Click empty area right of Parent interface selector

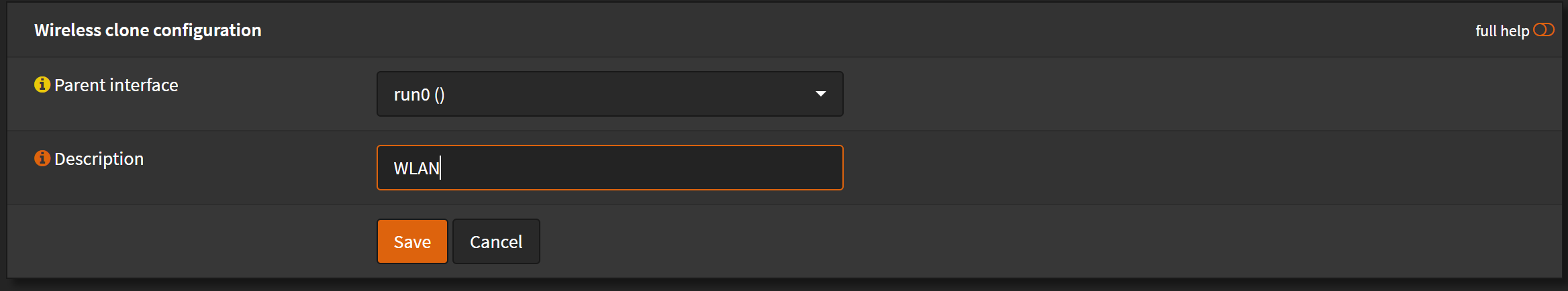click(1141, 94)
